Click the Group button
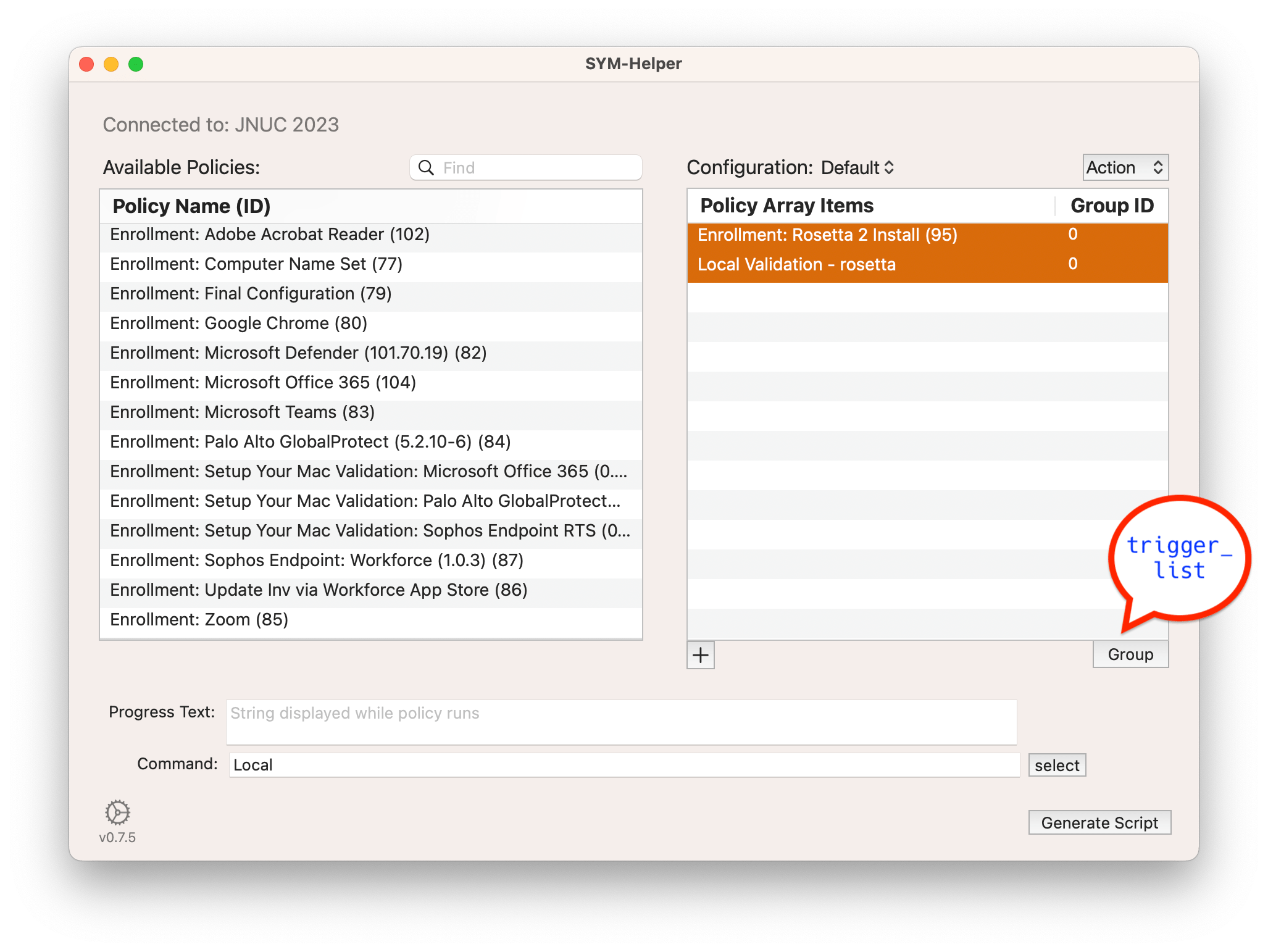The width and height of the screenshot is (1268, 952). pos(1130,654)
